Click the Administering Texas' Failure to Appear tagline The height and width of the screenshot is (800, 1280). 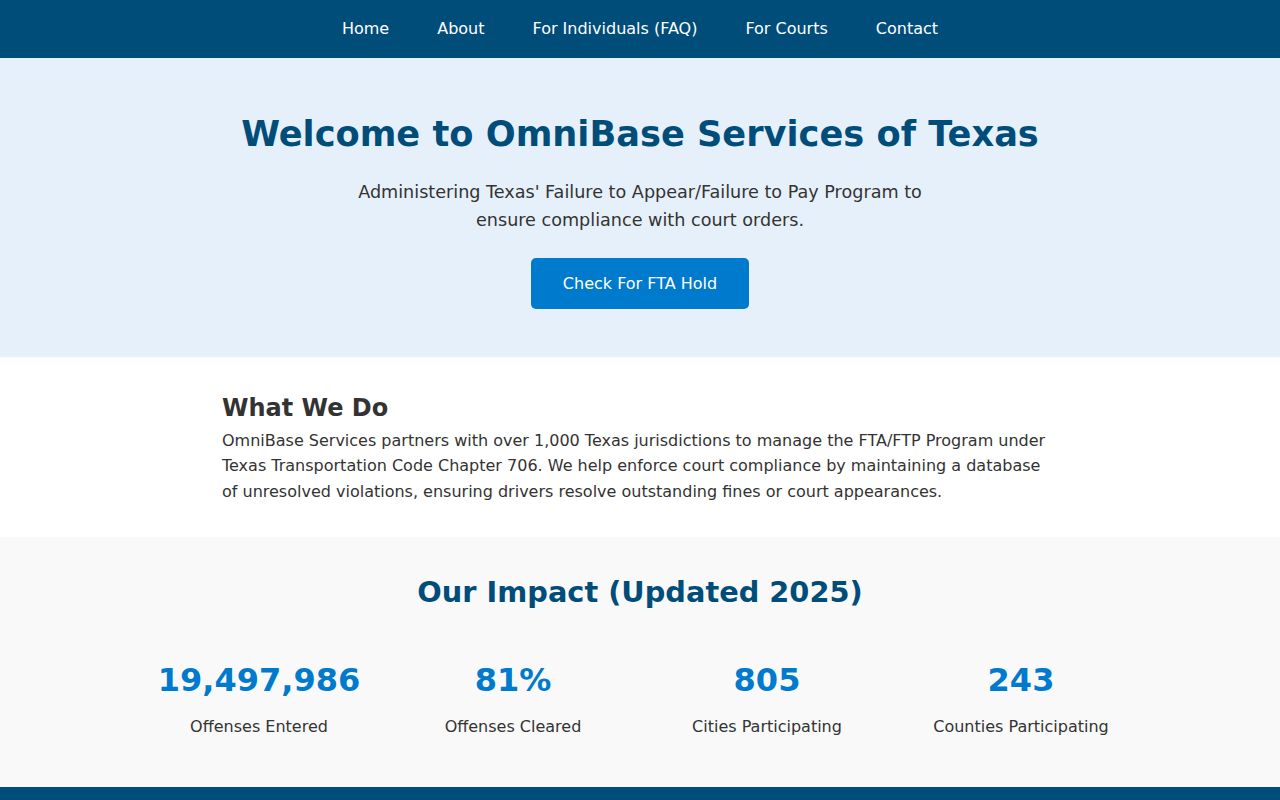click(640, 206)
